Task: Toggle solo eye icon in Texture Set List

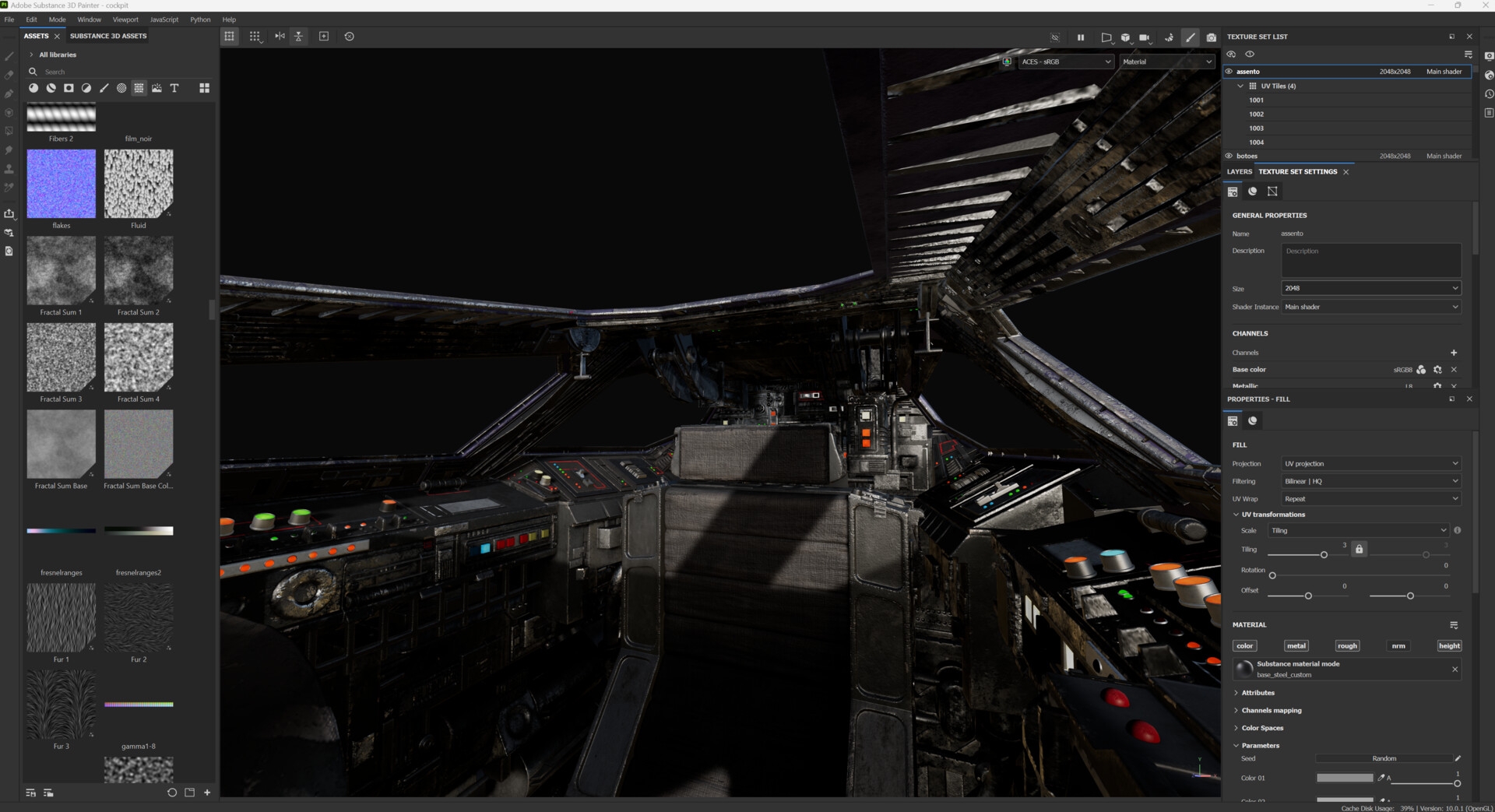Action: click(1250, 54)
